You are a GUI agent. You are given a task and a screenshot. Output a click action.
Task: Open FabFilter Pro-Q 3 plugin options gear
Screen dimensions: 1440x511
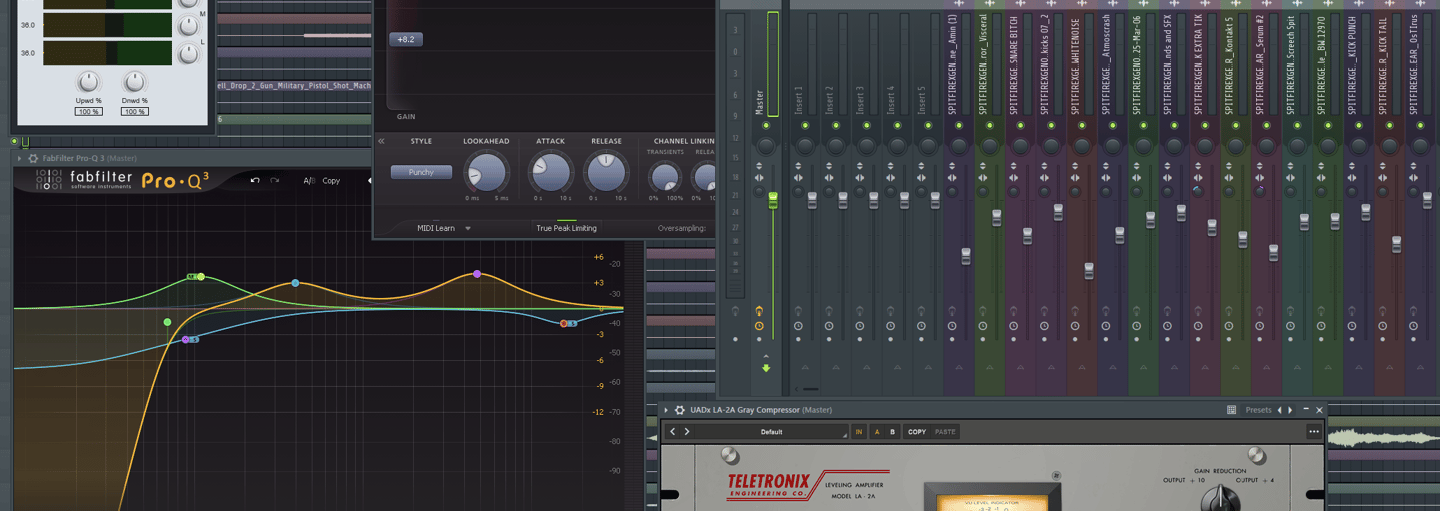coord(33,158)
